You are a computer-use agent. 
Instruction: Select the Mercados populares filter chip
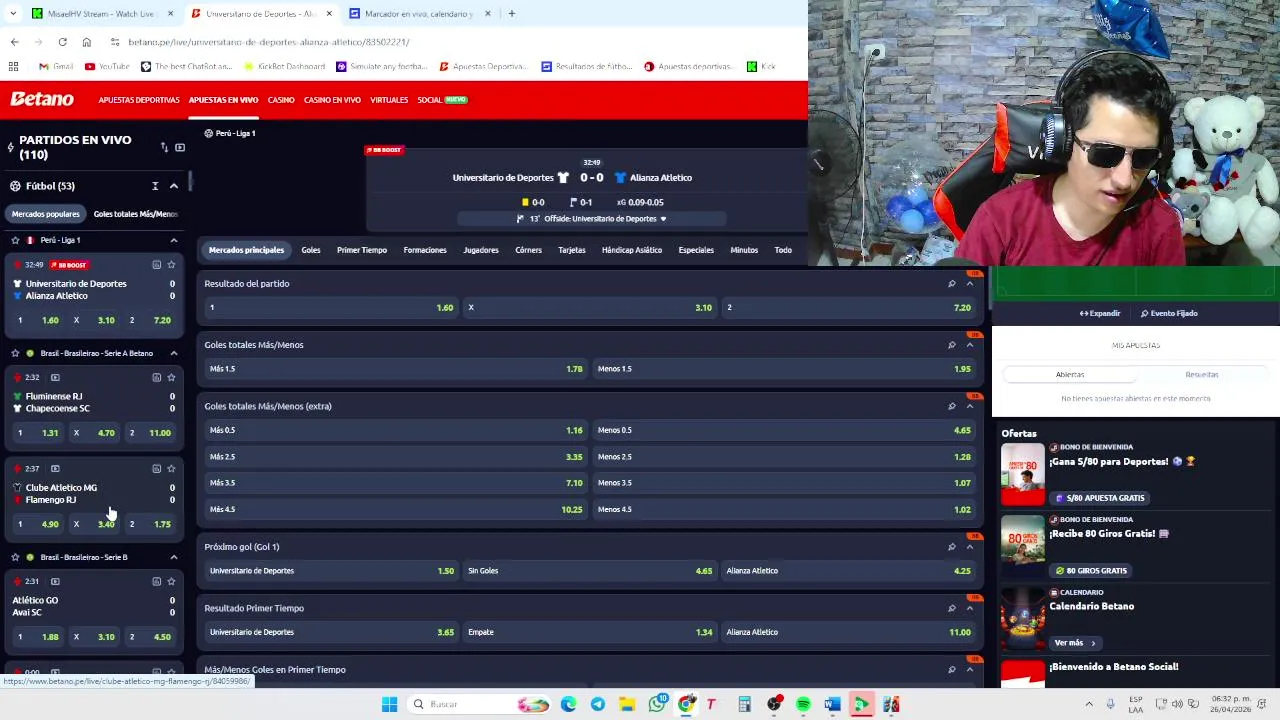pyautogui.click(x=46, y=214)
